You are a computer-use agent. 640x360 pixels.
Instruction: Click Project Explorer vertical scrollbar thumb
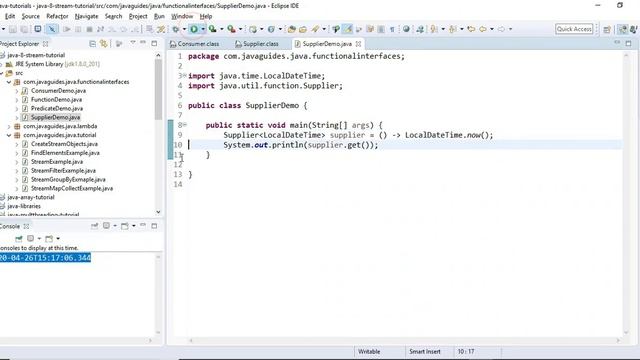158,90
